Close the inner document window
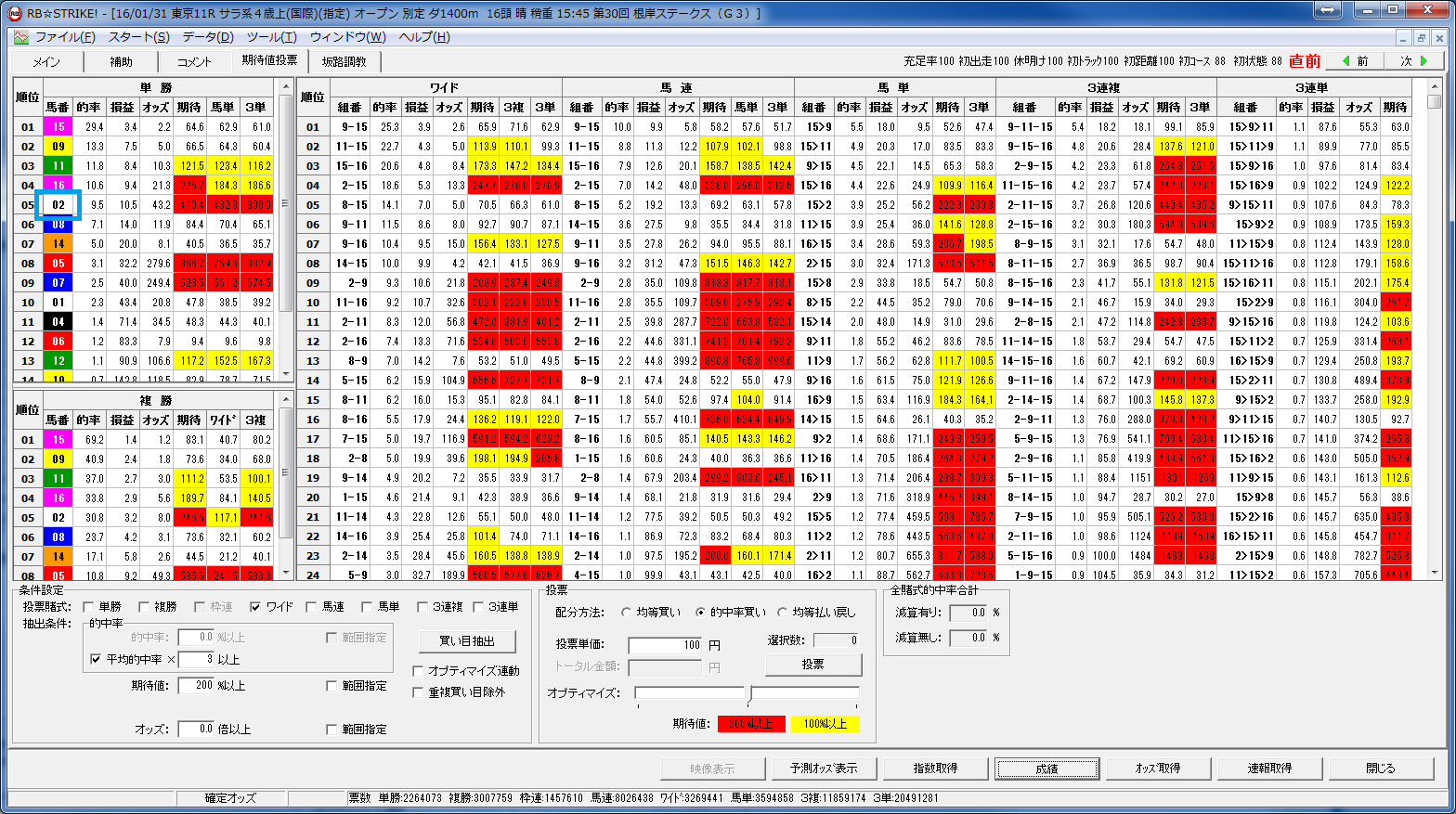 (1439, 37)
